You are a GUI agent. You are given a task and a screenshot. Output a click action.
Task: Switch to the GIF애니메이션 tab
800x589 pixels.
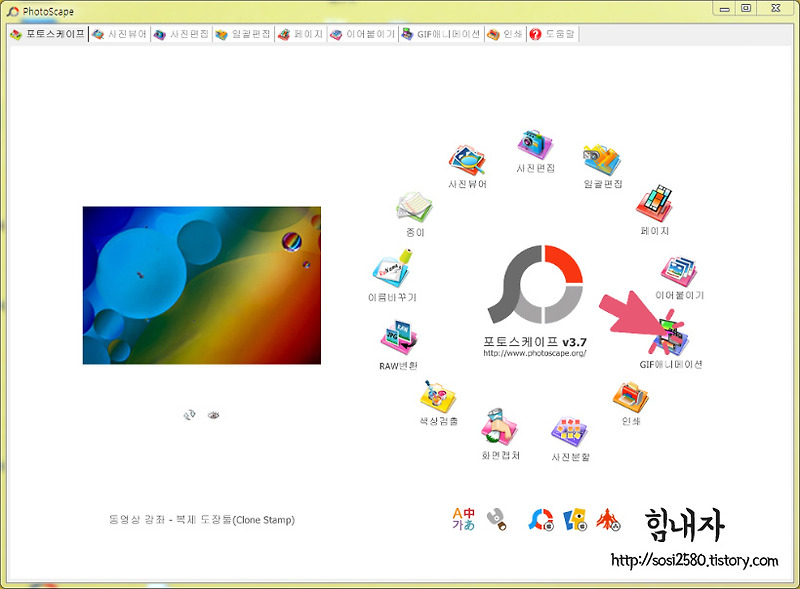pos(441,34)
